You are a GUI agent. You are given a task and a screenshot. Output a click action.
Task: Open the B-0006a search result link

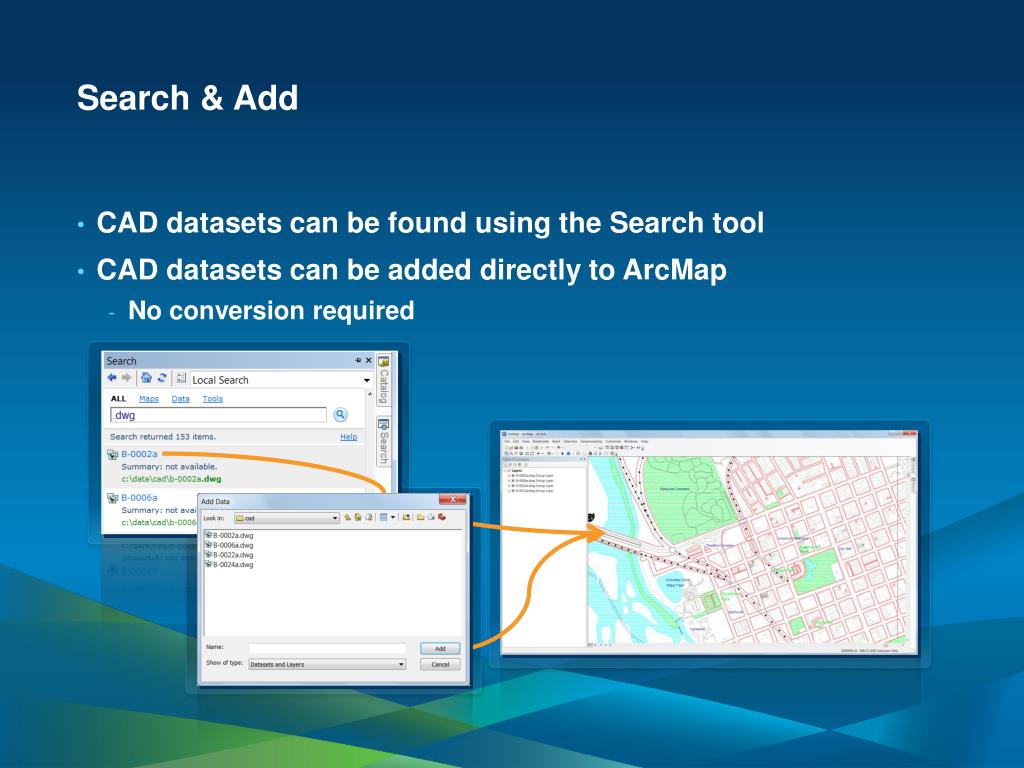point(139,498)
